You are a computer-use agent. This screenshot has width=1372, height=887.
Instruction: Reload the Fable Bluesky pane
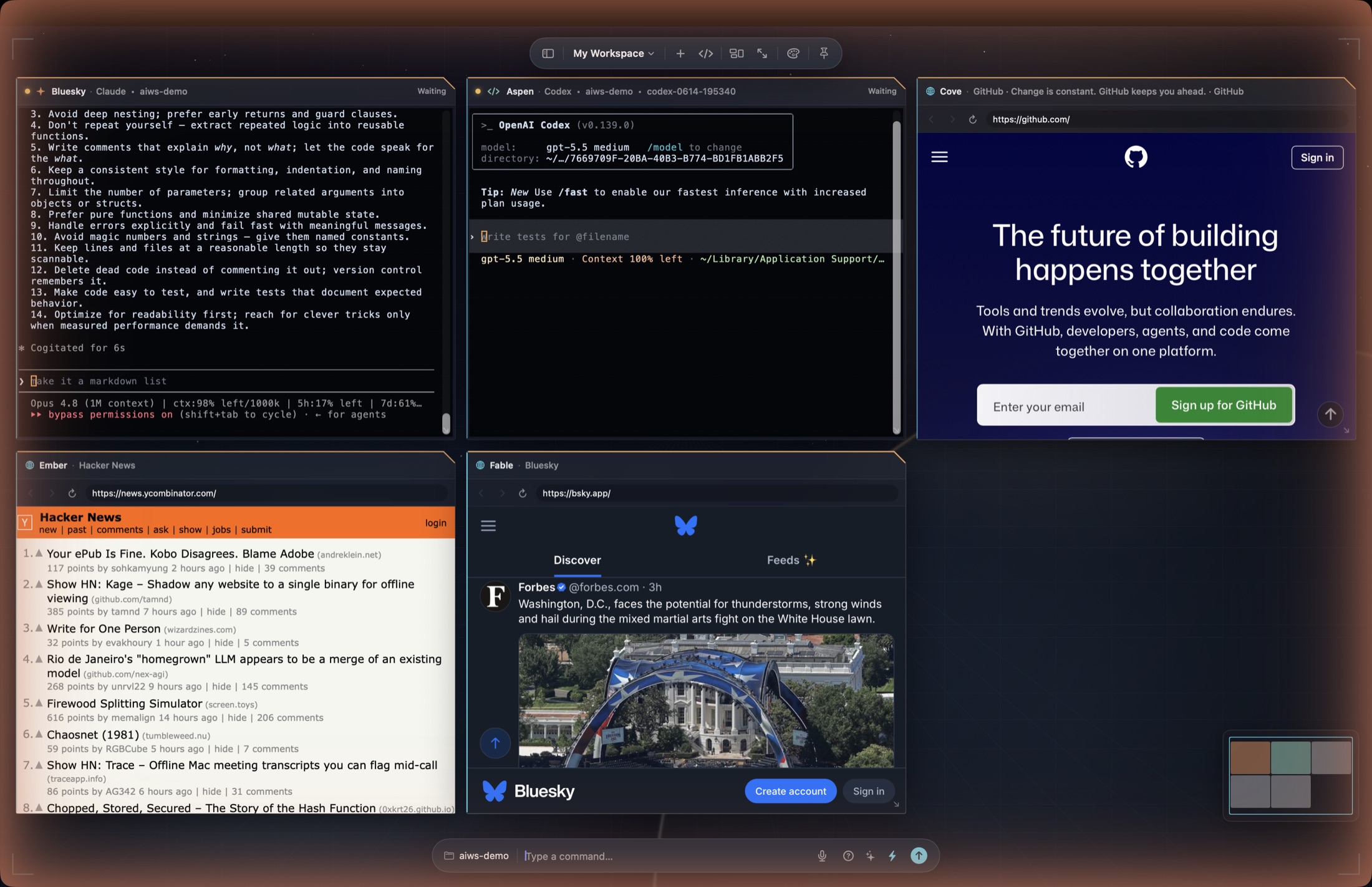523,493
